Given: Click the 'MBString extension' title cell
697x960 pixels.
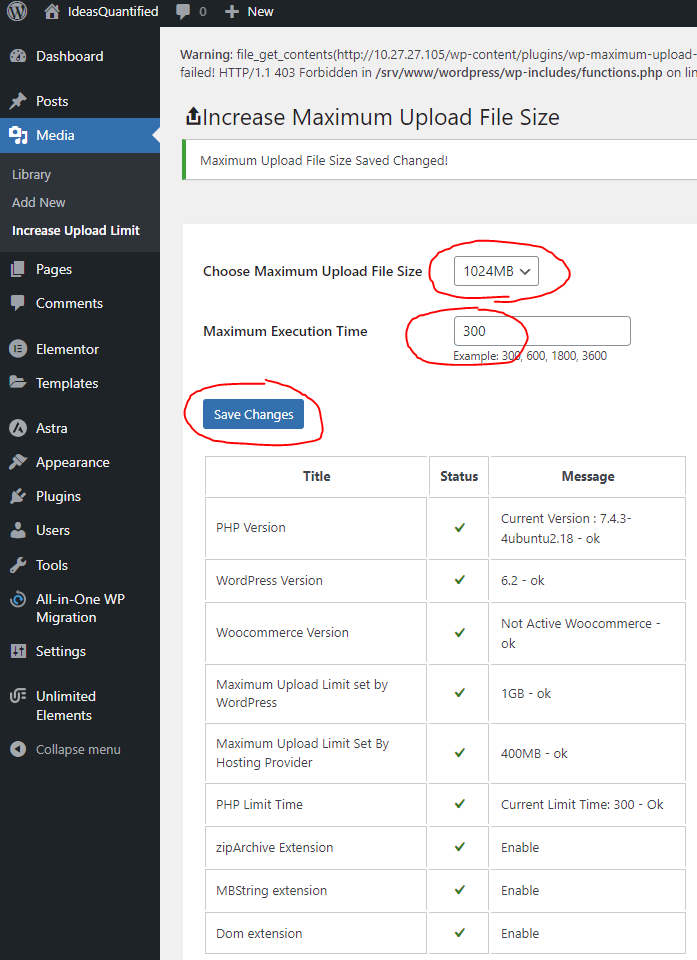Looking at the screenshot, I should coord(316,890).
